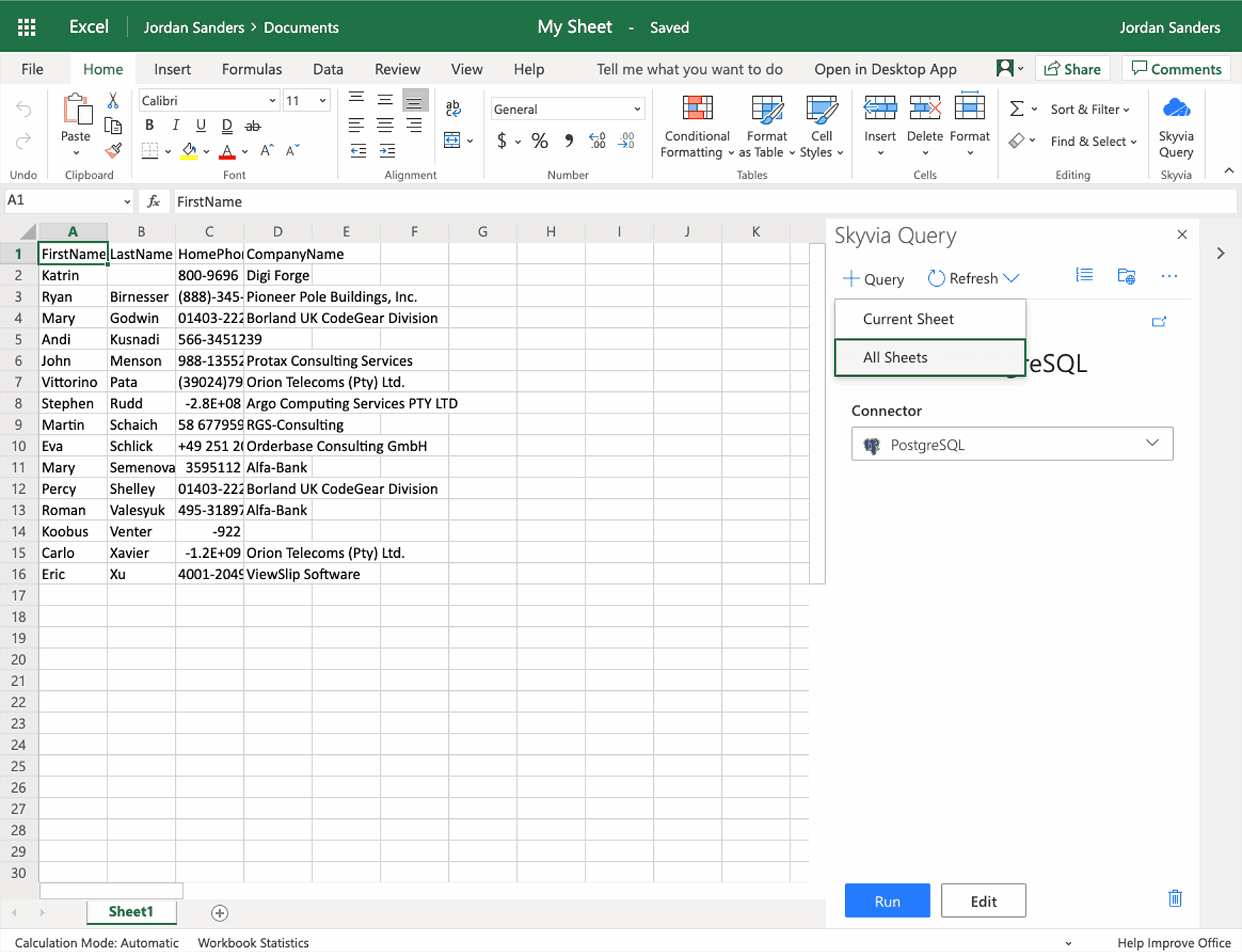The width and height of the screenshot is (1242, 952).
Task: Toggle Italic formatting
Action: tap(175, 126)
